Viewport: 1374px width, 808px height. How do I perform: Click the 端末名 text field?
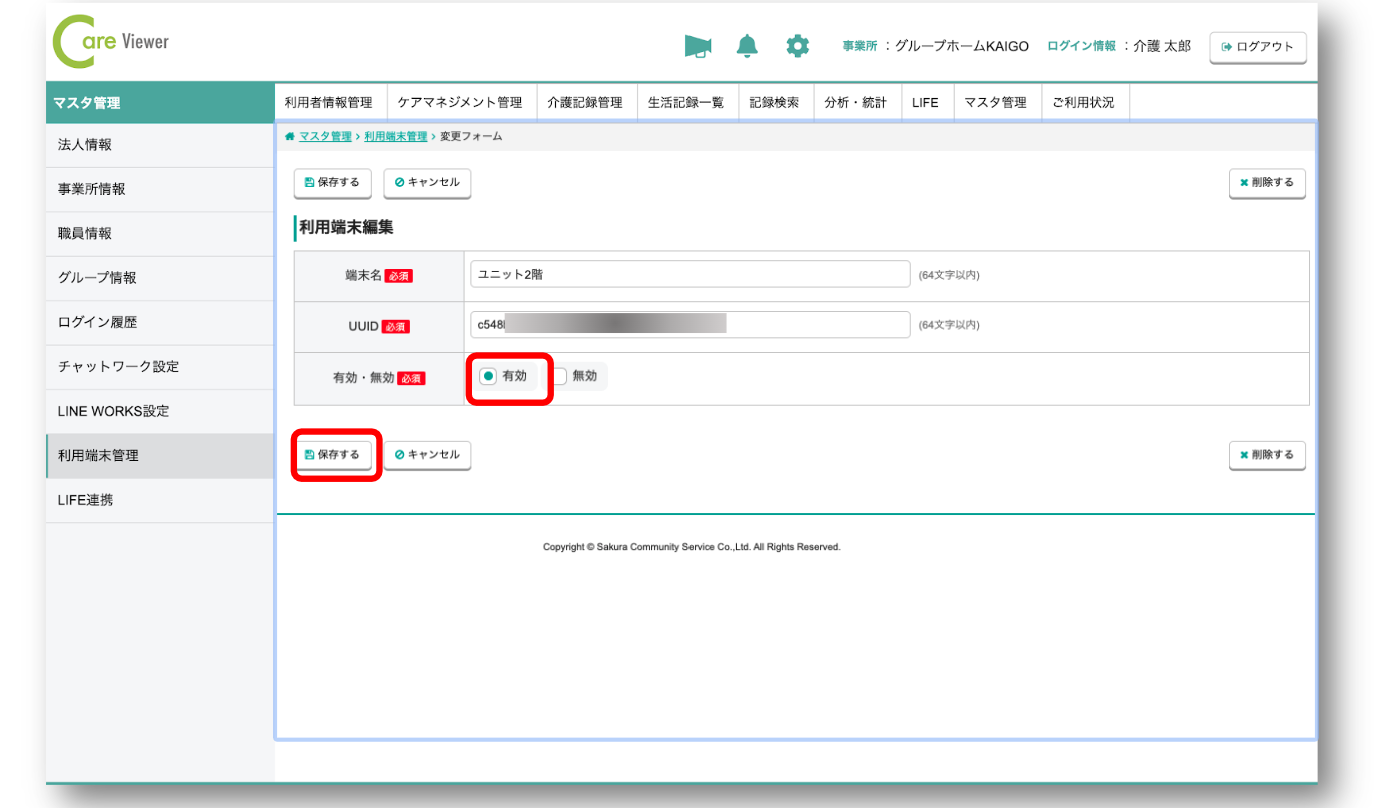point(689,275)
